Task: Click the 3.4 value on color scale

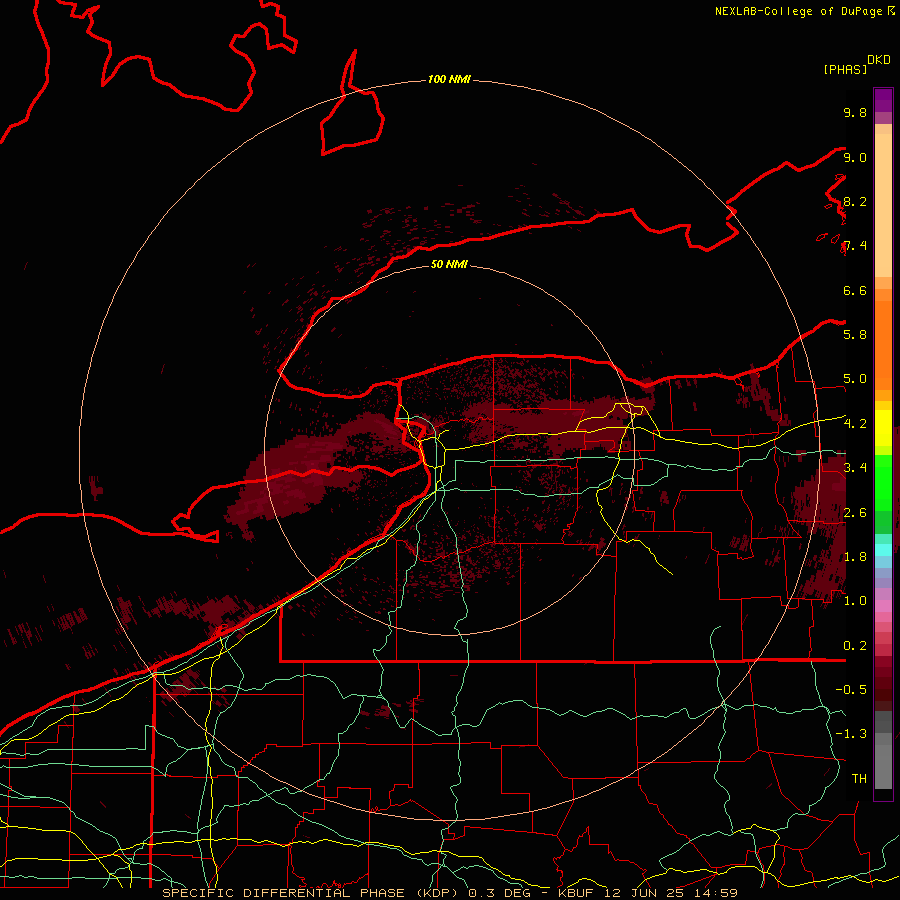Action: [855, 468]
